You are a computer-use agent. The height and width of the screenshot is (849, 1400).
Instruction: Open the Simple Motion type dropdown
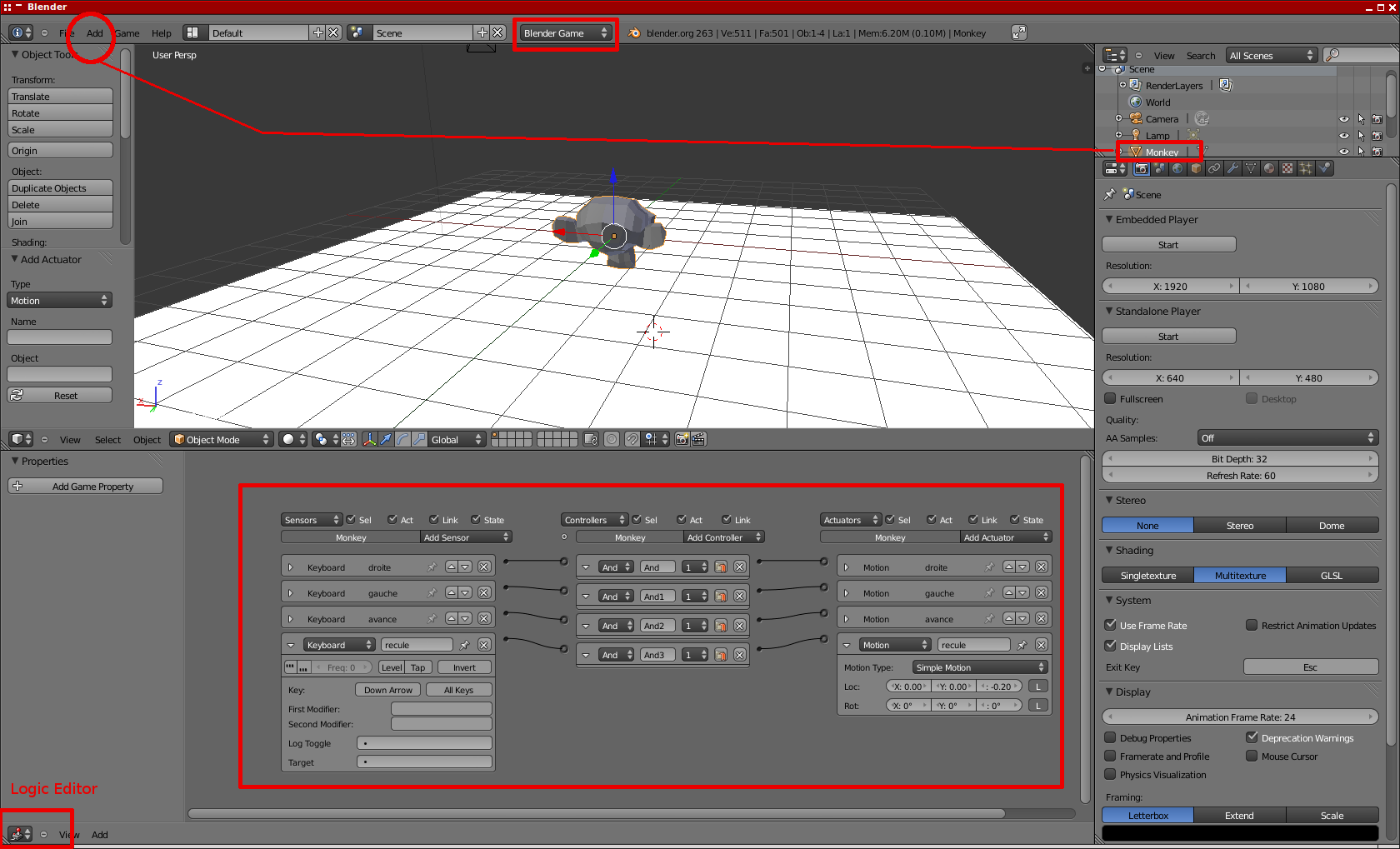(x=979, y=667)
